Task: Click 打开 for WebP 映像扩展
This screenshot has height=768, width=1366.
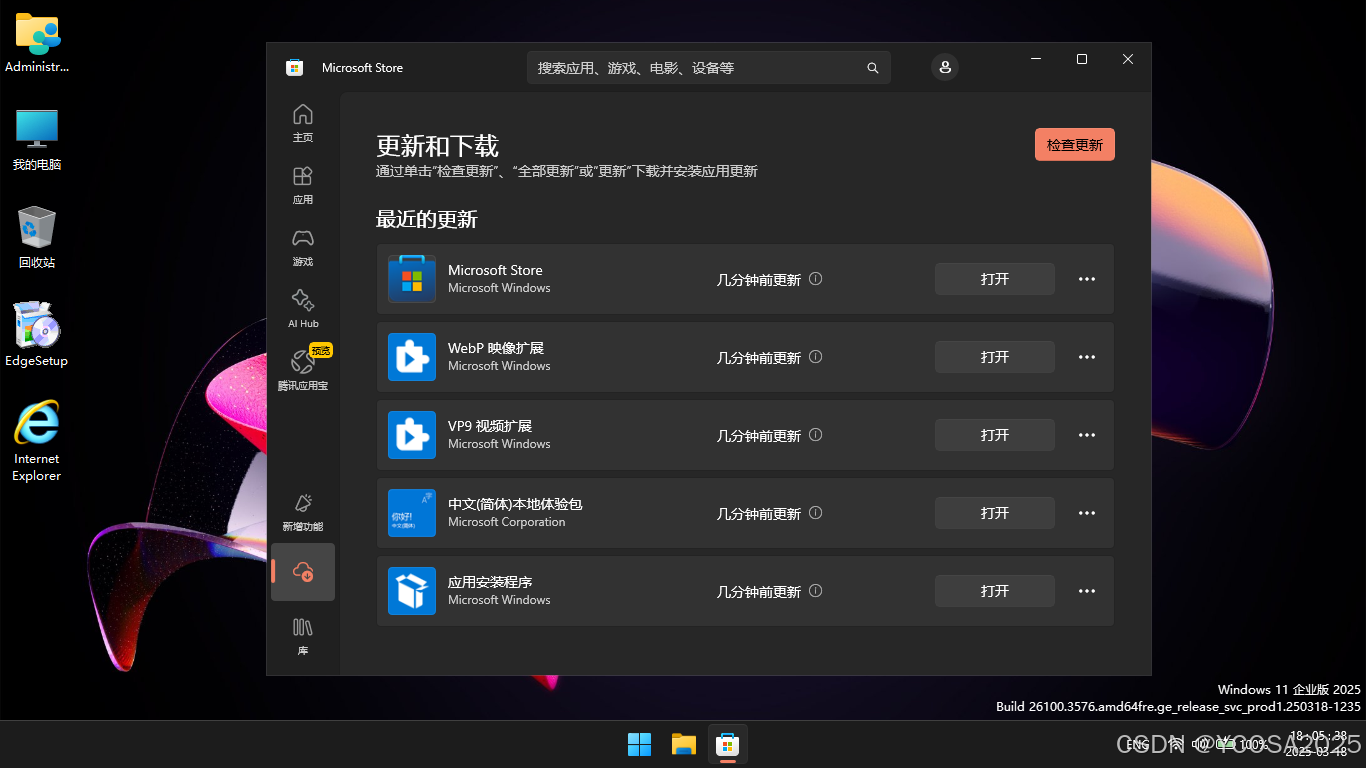Action: pyautogui.click(x=995, y=357)
